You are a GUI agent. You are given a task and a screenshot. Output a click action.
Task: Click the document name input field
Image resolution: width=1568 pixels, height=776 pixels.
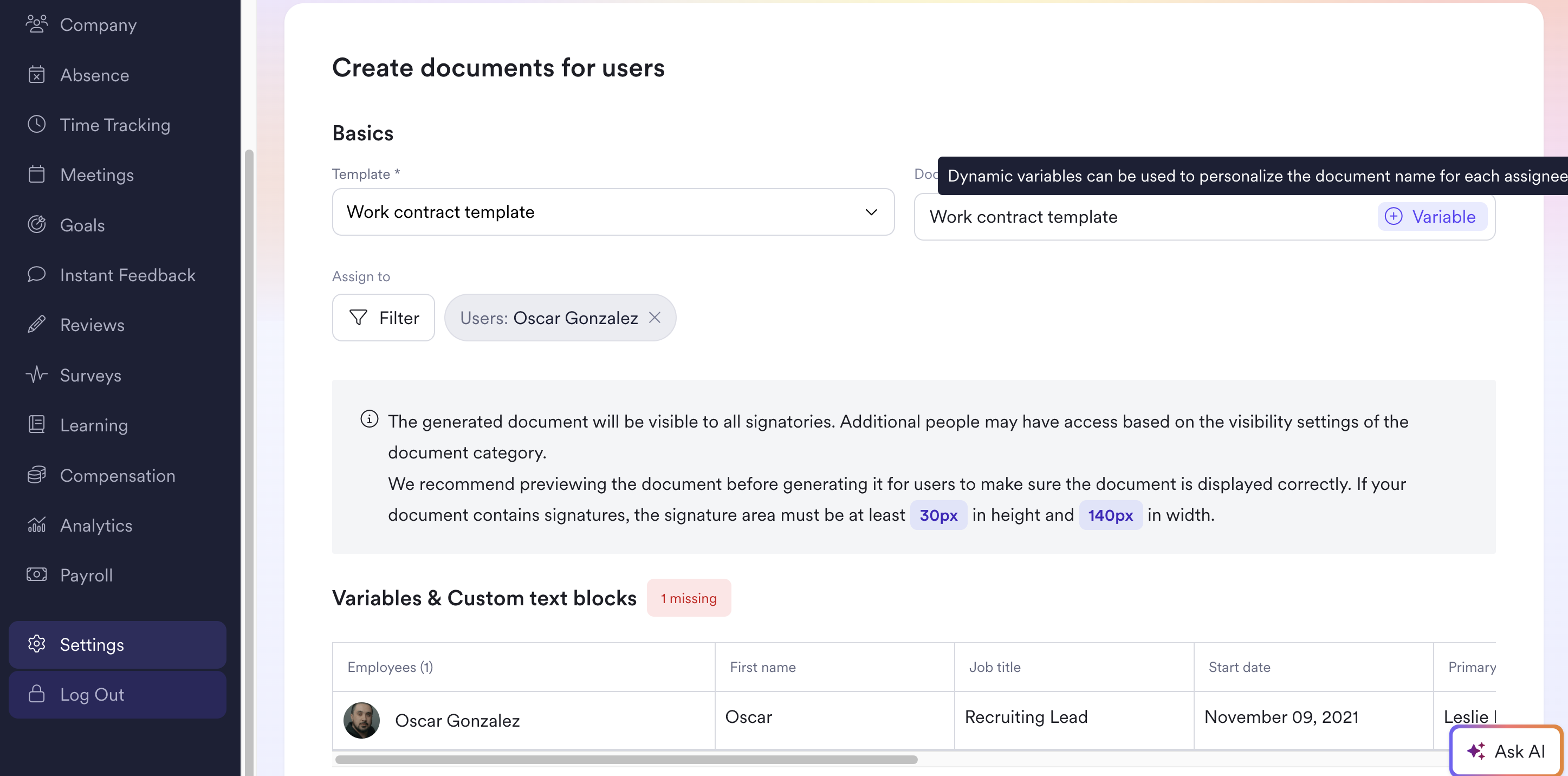pyautogui.click(x=1144, y=217)
